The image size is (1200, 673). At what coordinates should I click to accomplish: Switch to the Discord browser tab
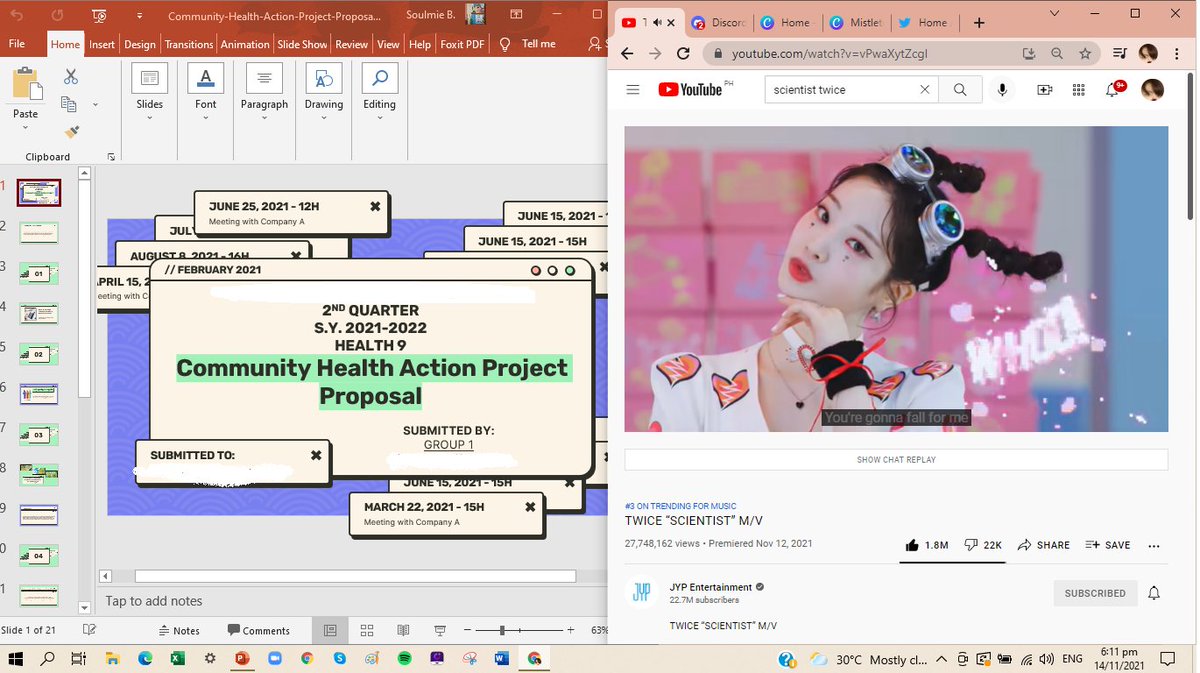tap(717, 23)
